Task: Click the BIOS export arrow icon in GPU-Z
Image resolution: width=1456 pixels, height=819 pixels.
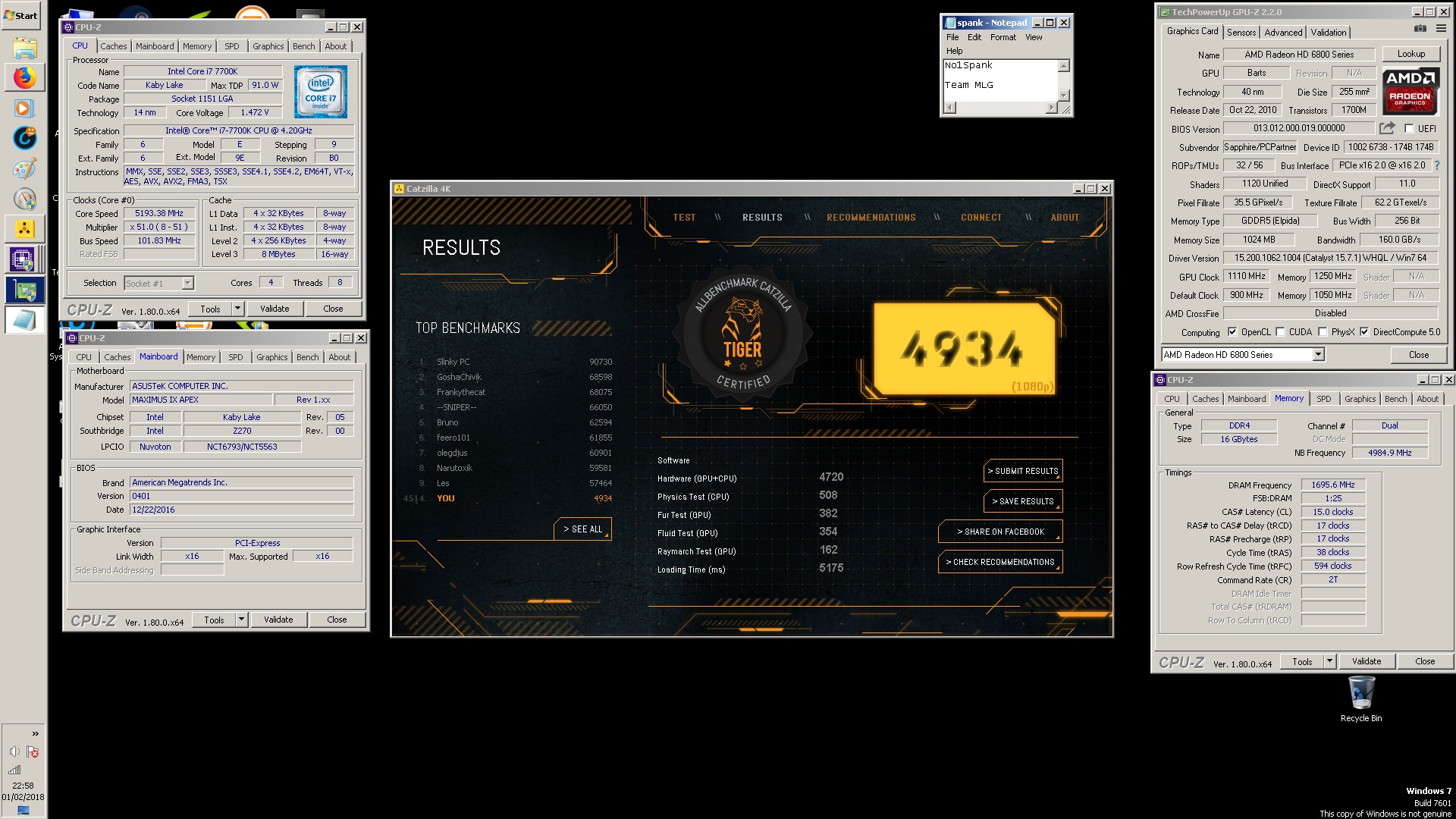Action: point(1387,128)
